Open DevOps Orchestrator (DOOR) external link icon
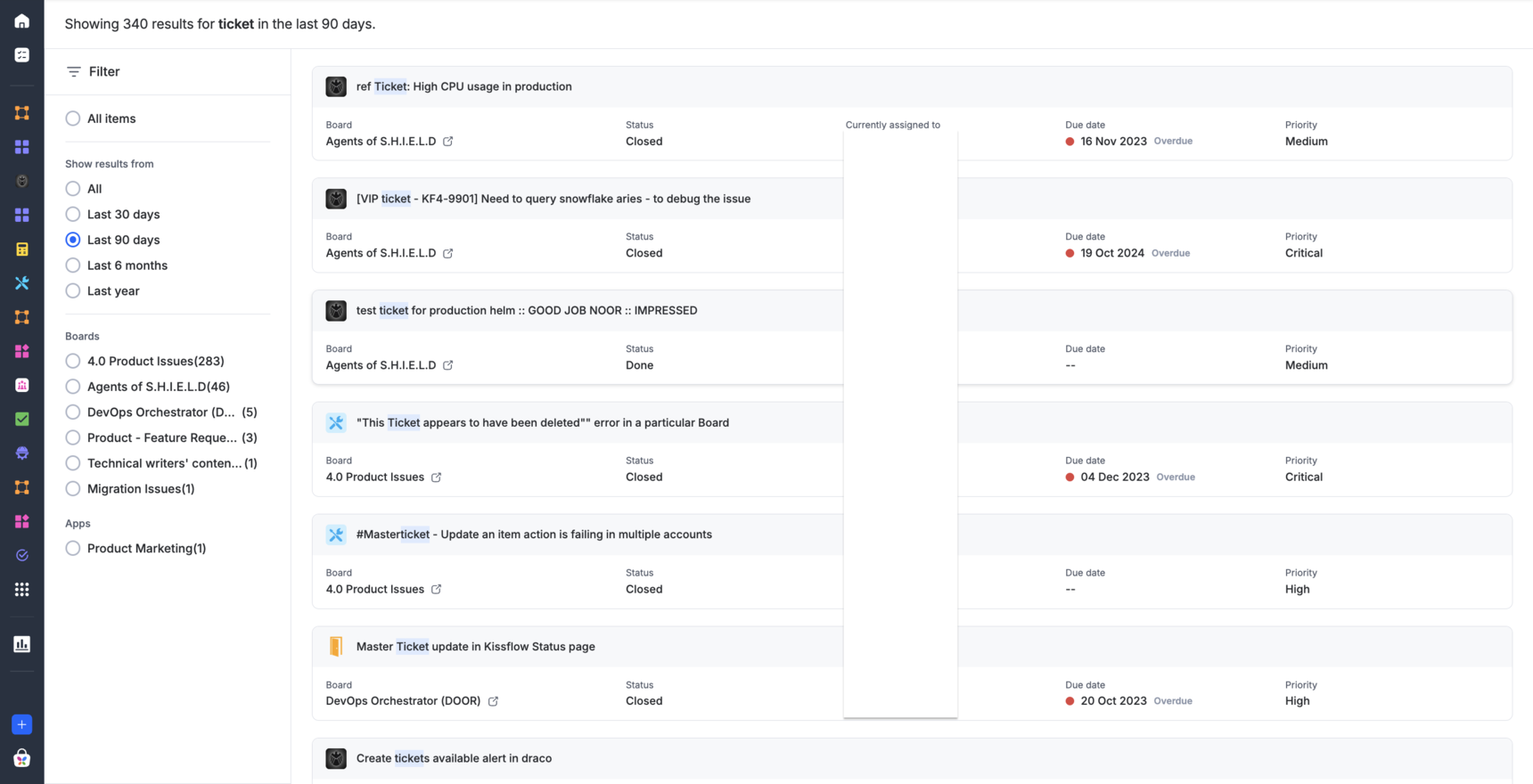The width and height of the screenshot is (1533, 784). click(x=493, y=701)
